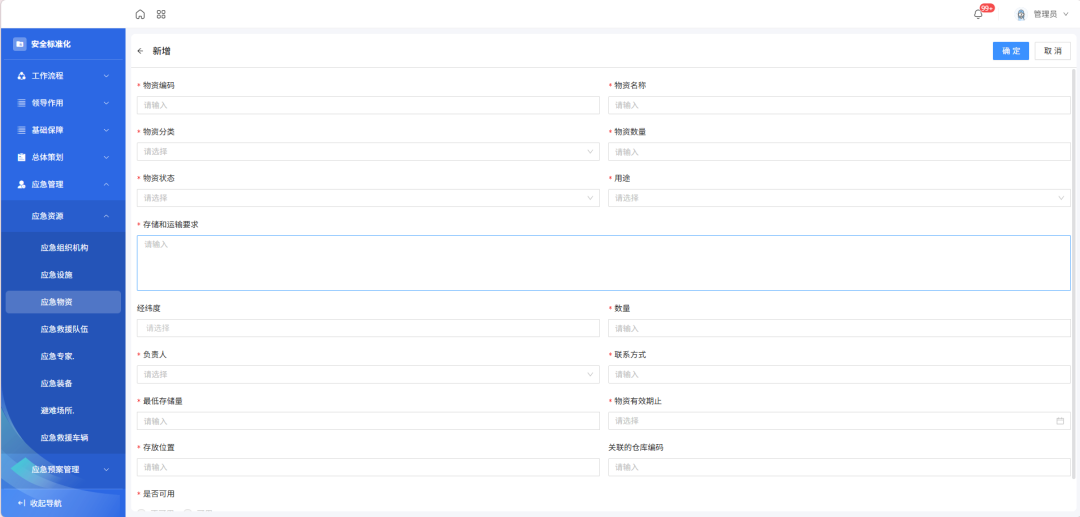Click the 是否可用 field label

point(158,494)
